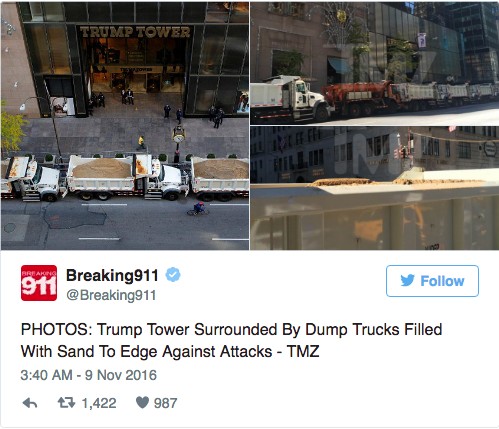Click the reply arrow icon

(x=30, y=403)
